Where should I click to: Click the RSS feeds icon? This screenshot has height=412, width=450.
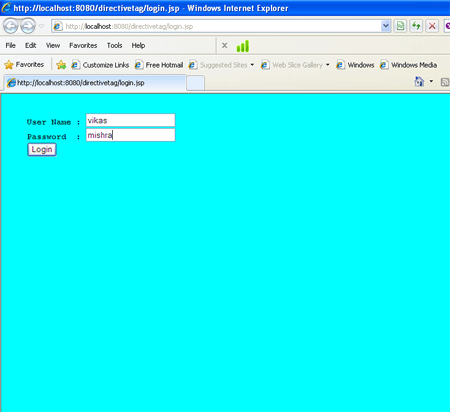tap(445, 82)
